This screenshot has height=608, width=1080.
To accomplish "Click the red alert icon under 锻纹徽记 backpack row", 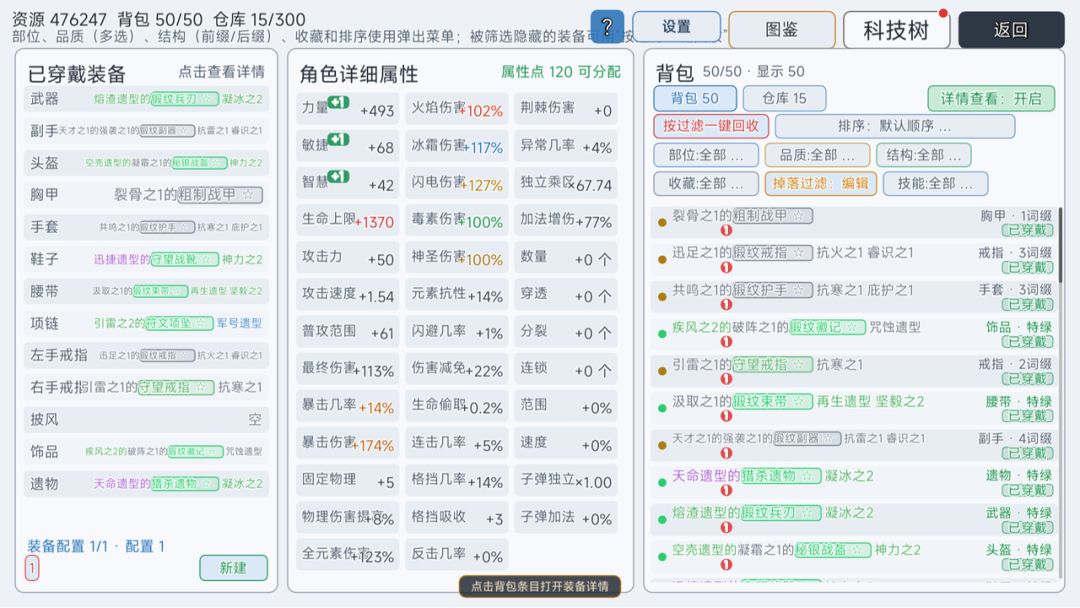I will pyautogui.click(x=726, y=342).
